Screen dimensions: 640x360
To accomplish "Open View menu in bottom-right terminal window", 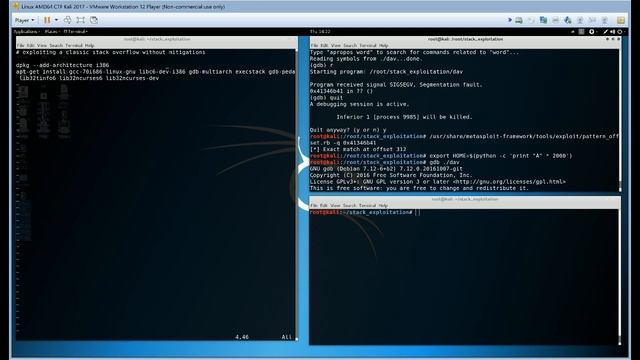I will (x=335, y=206).
